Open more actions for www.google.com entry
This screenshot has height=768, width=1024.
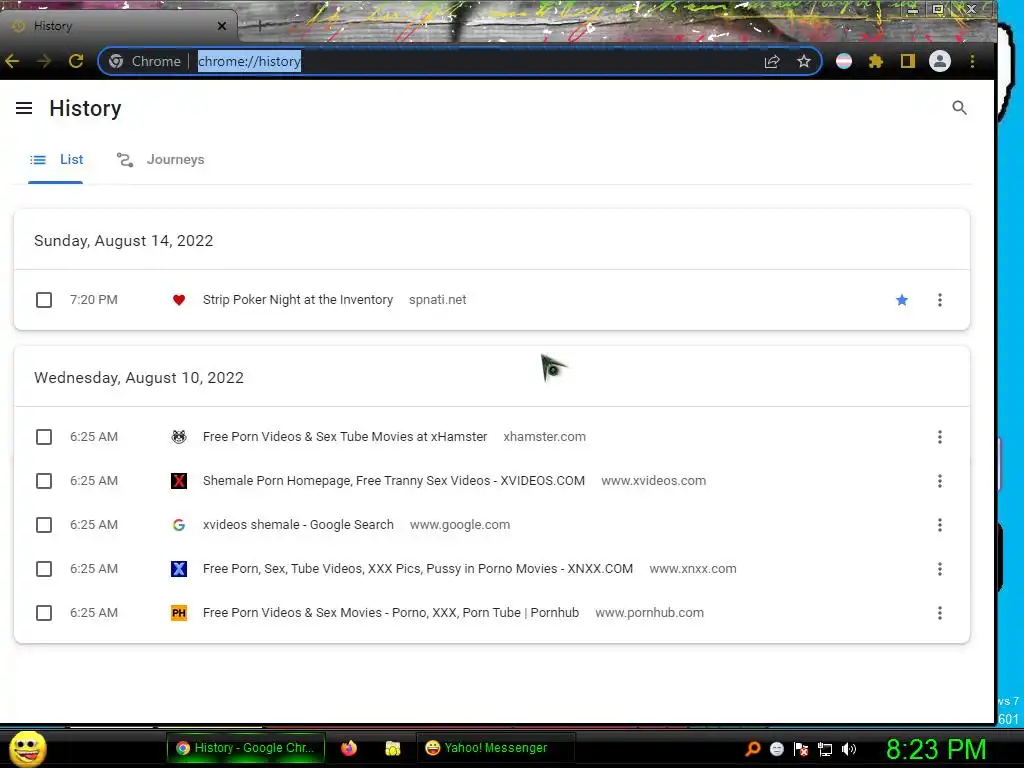(x=940, y=525)
